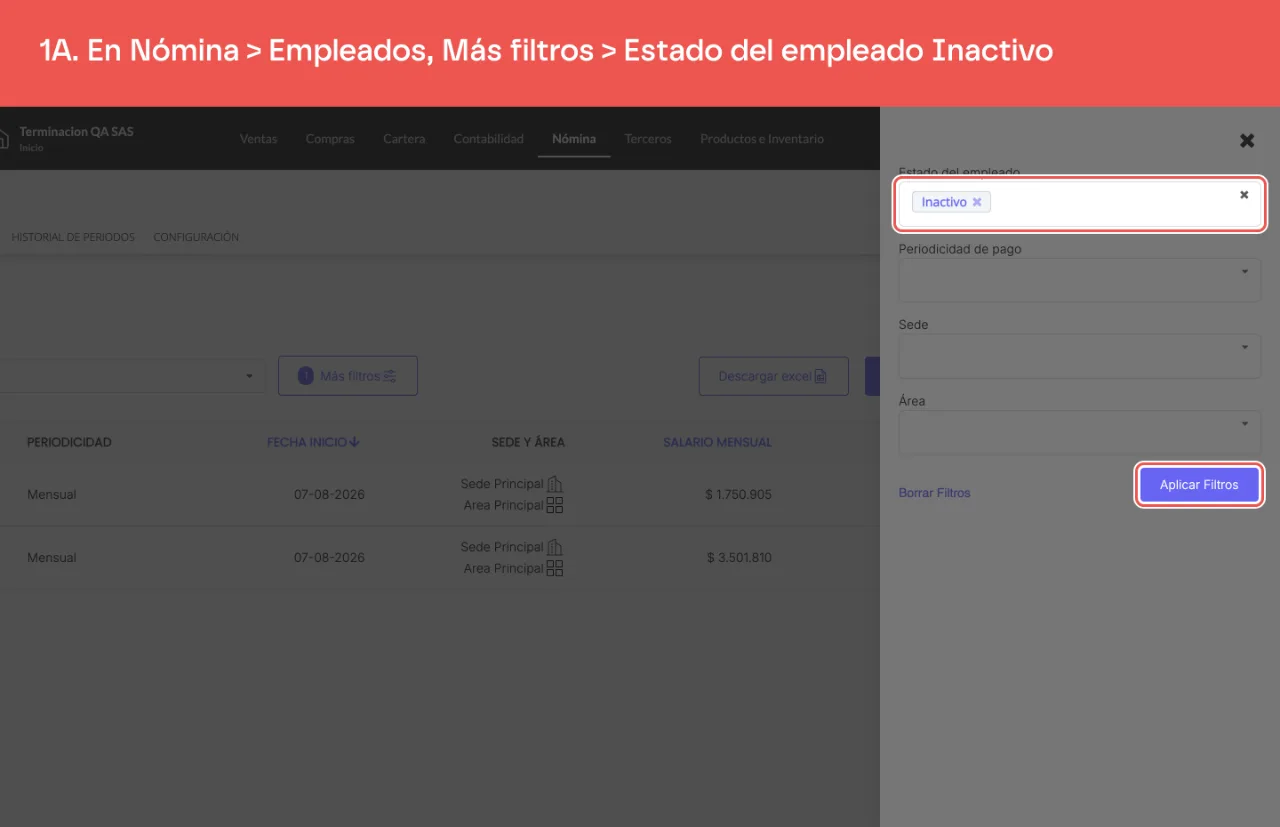Click the Periodicidad column header
This screenshot has height=827, width=1280.
(69, 442)
